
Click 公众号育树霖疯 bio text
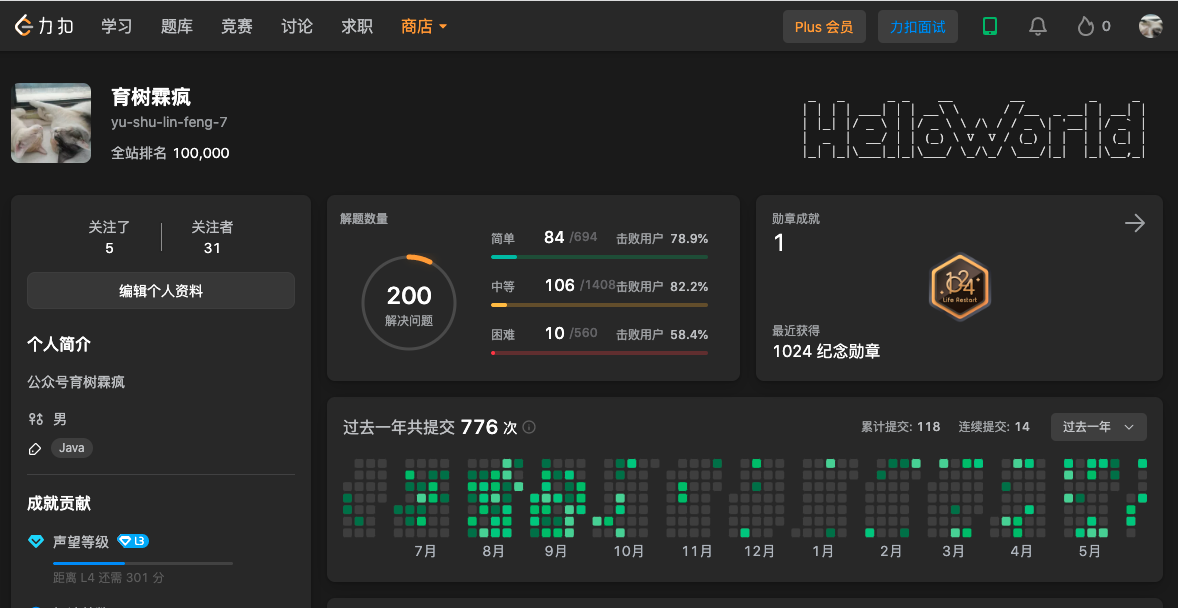pyautogui.click(x=76, y=383)
